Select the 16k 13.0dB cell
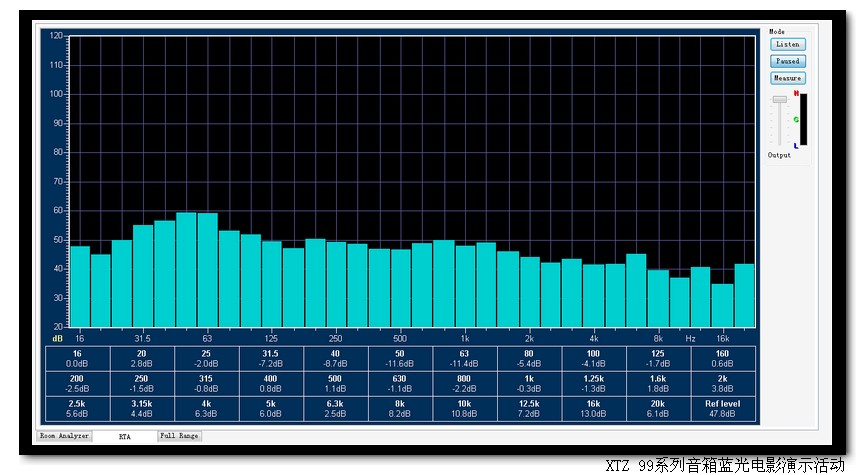The height and width of the screenshot is (475, 865). (x=594, y=409)
